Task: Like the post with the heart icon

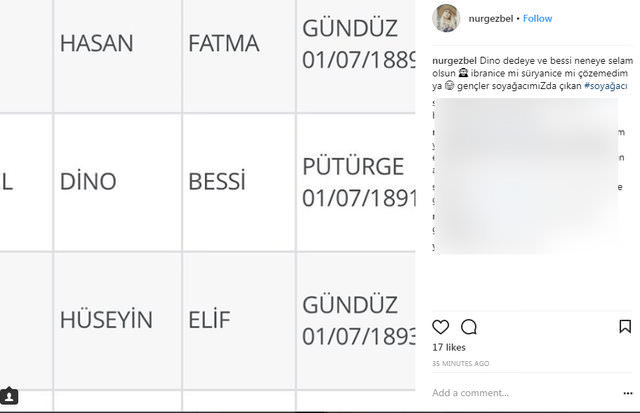Action: (x=440, y=327)
